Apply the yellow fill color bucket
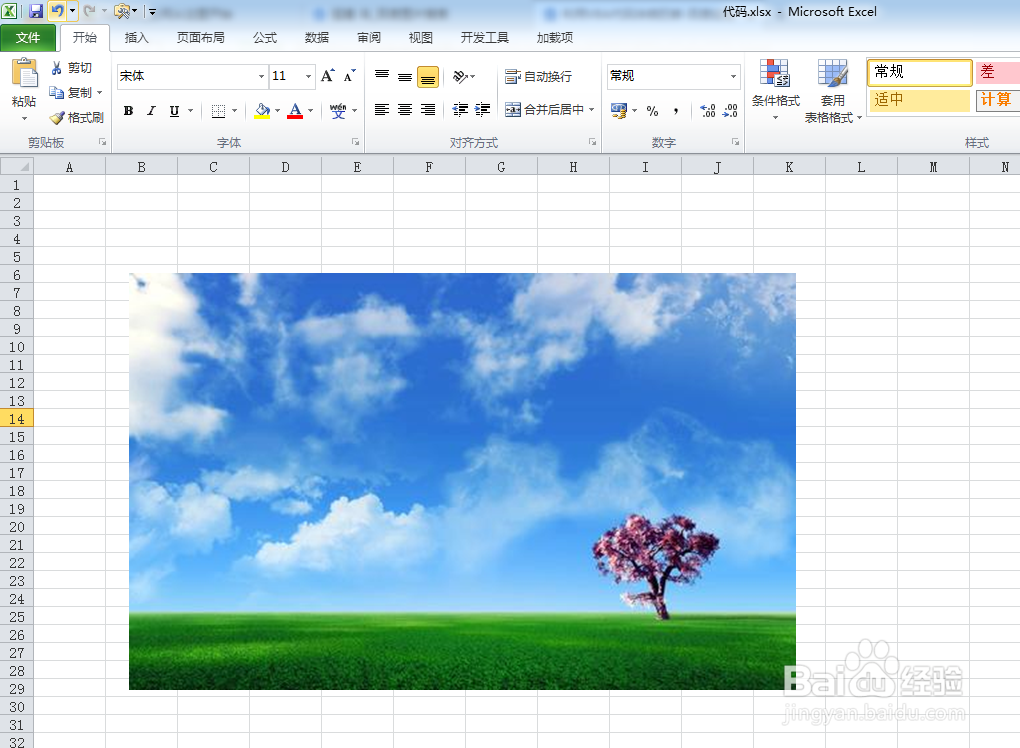1020x748 pixels. [262, 111]
